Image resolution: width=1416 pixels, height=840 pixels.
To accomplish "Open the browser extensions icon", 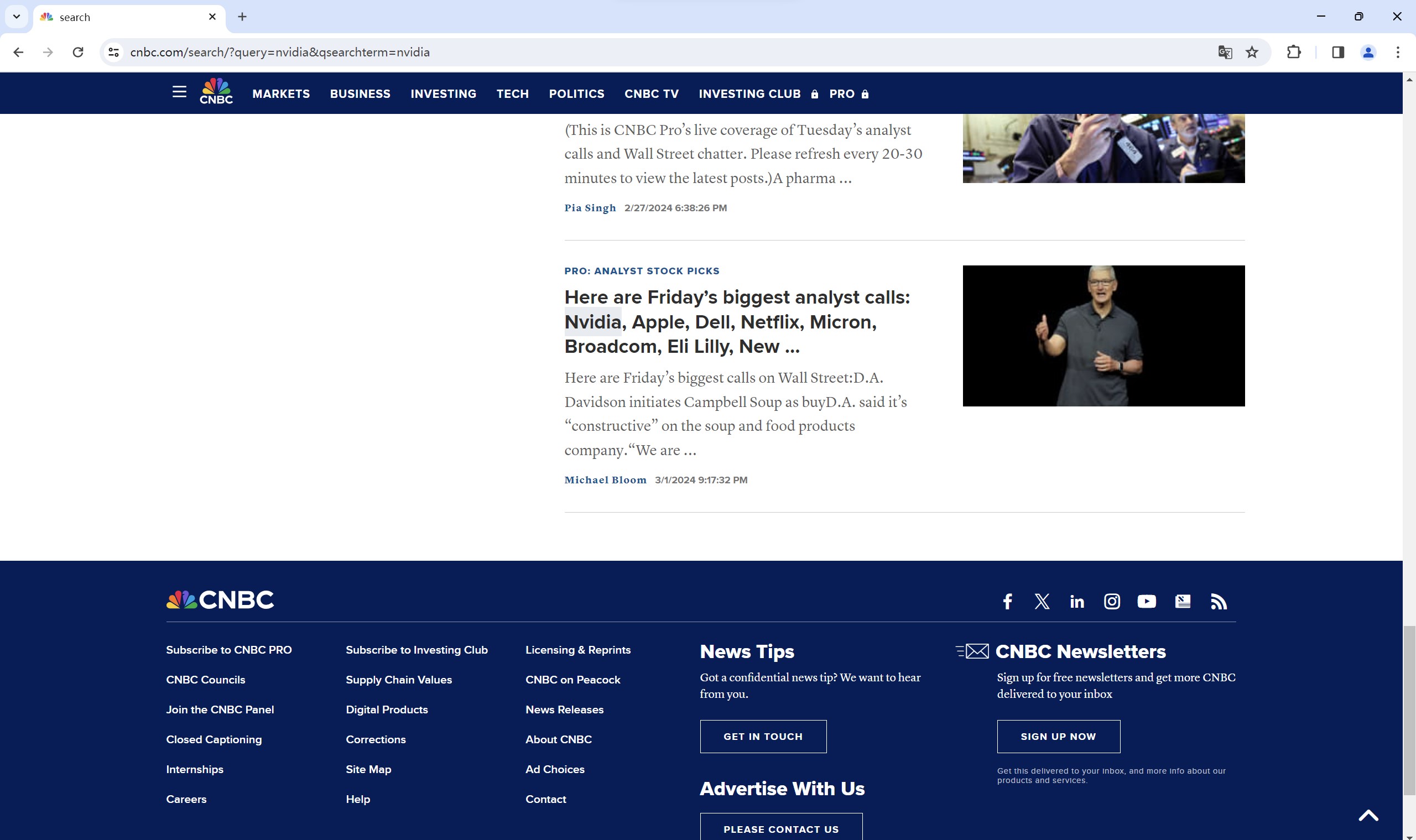I will 1294,52.
